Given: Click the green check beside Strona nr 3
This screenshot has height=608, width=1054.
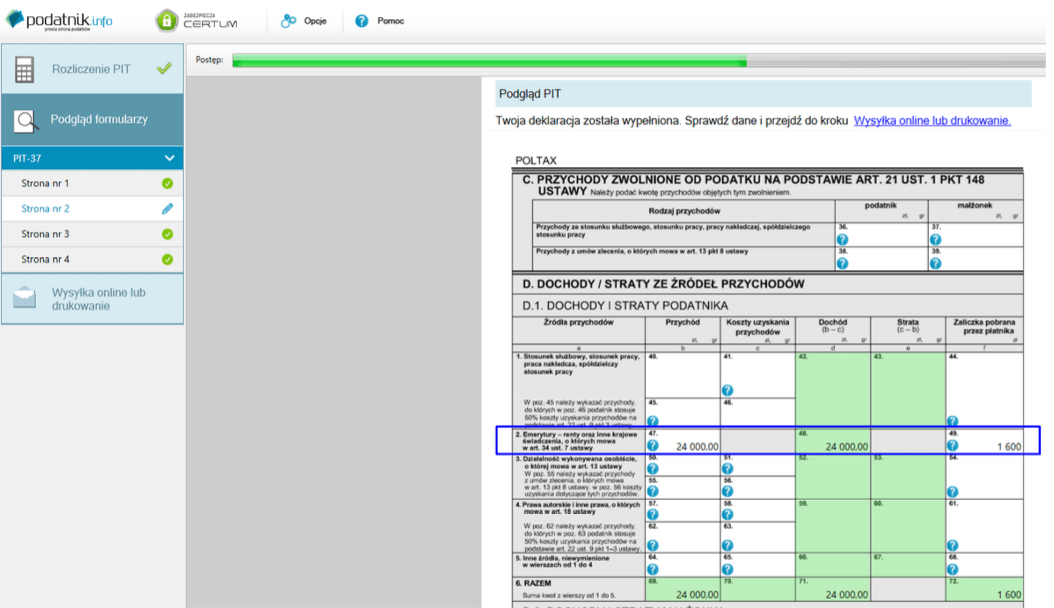Looking at the screenshot, I should tap(167, 234).
